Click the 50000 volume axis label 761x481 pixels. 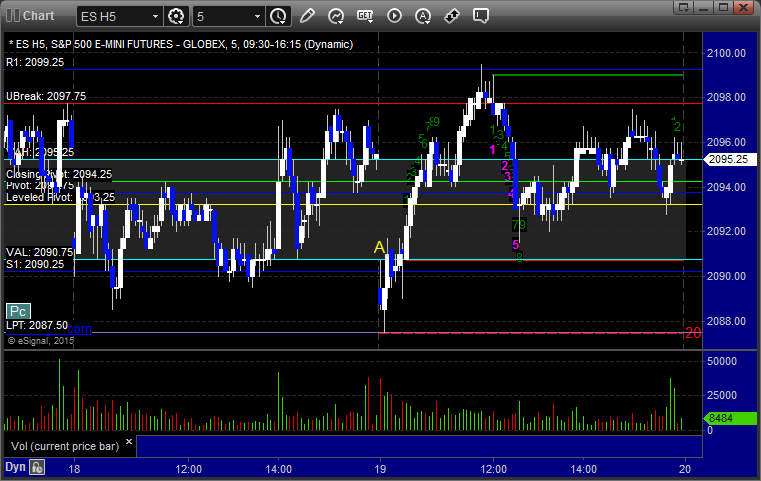(722, 361)
